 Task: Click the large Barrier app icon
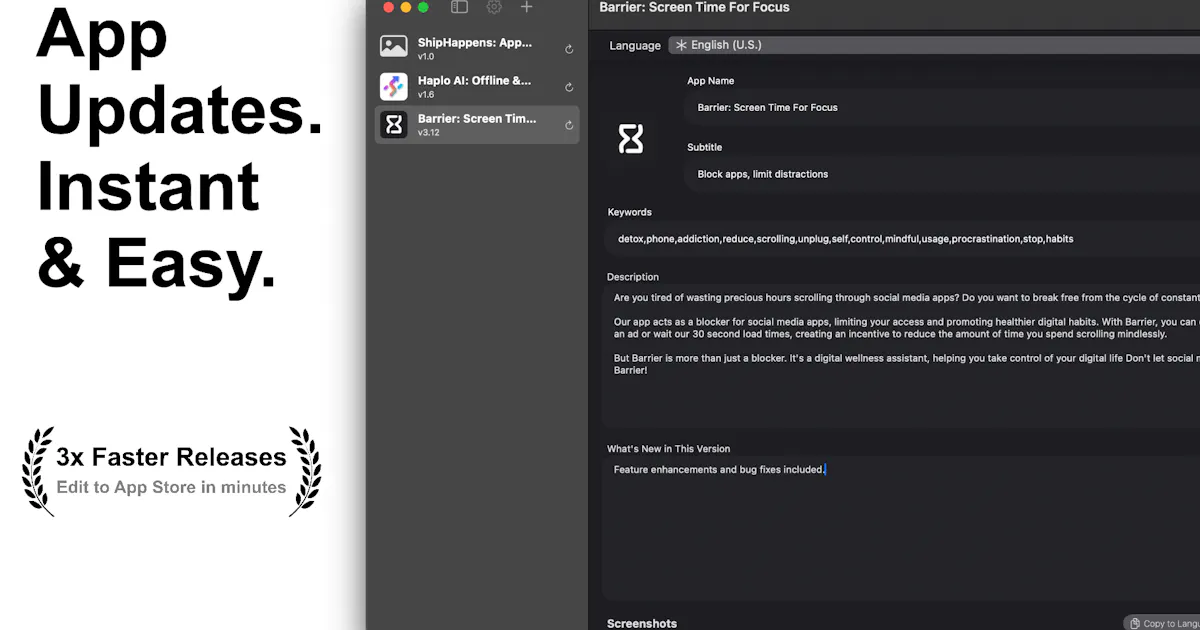click(631, 138)
